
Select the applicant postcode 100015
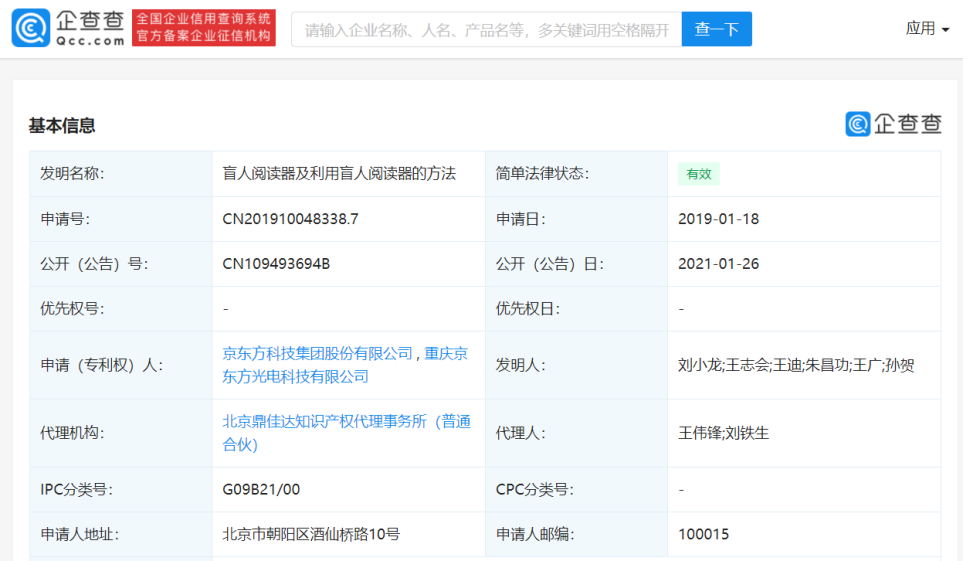(x=703, y=534)
